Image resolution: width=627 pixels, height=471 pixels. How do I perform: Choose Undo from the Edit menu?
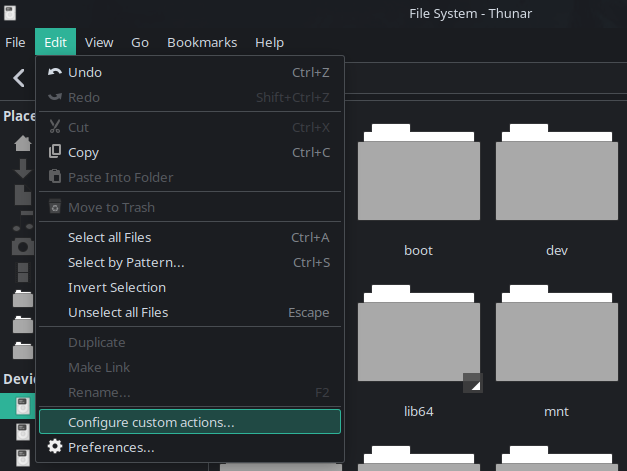tap(190, 72)
